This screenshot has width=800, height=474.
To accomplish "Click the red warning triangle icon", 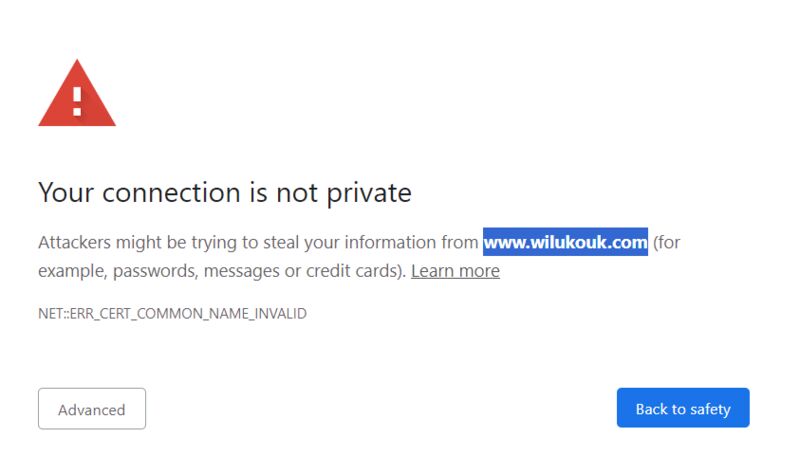I will (x=77, y=93).
